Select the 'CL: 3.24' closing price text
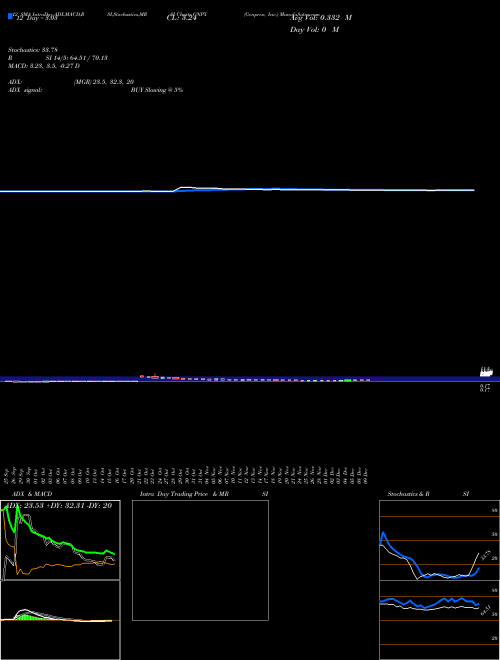The height and width of the screenshot is (660, 500). tap(181, 18)
